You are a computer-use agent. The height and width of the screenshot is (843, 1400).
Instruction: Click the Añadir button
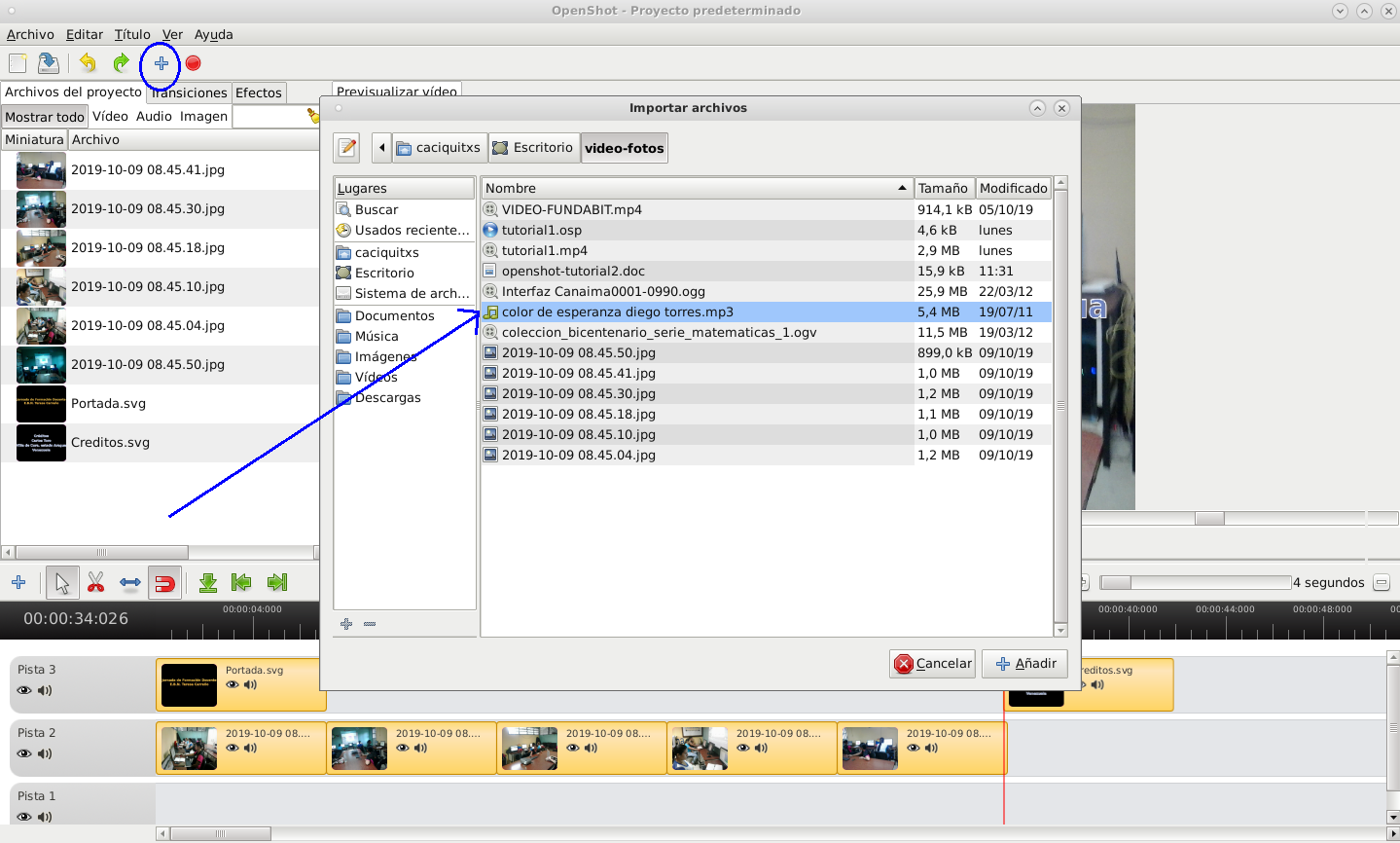pyautogui.click(x=1024, y=664)
